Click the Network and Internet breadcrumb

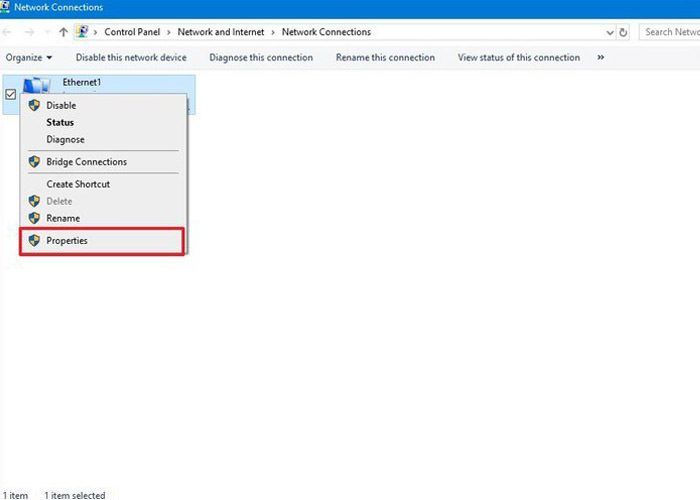coord(221,32)
